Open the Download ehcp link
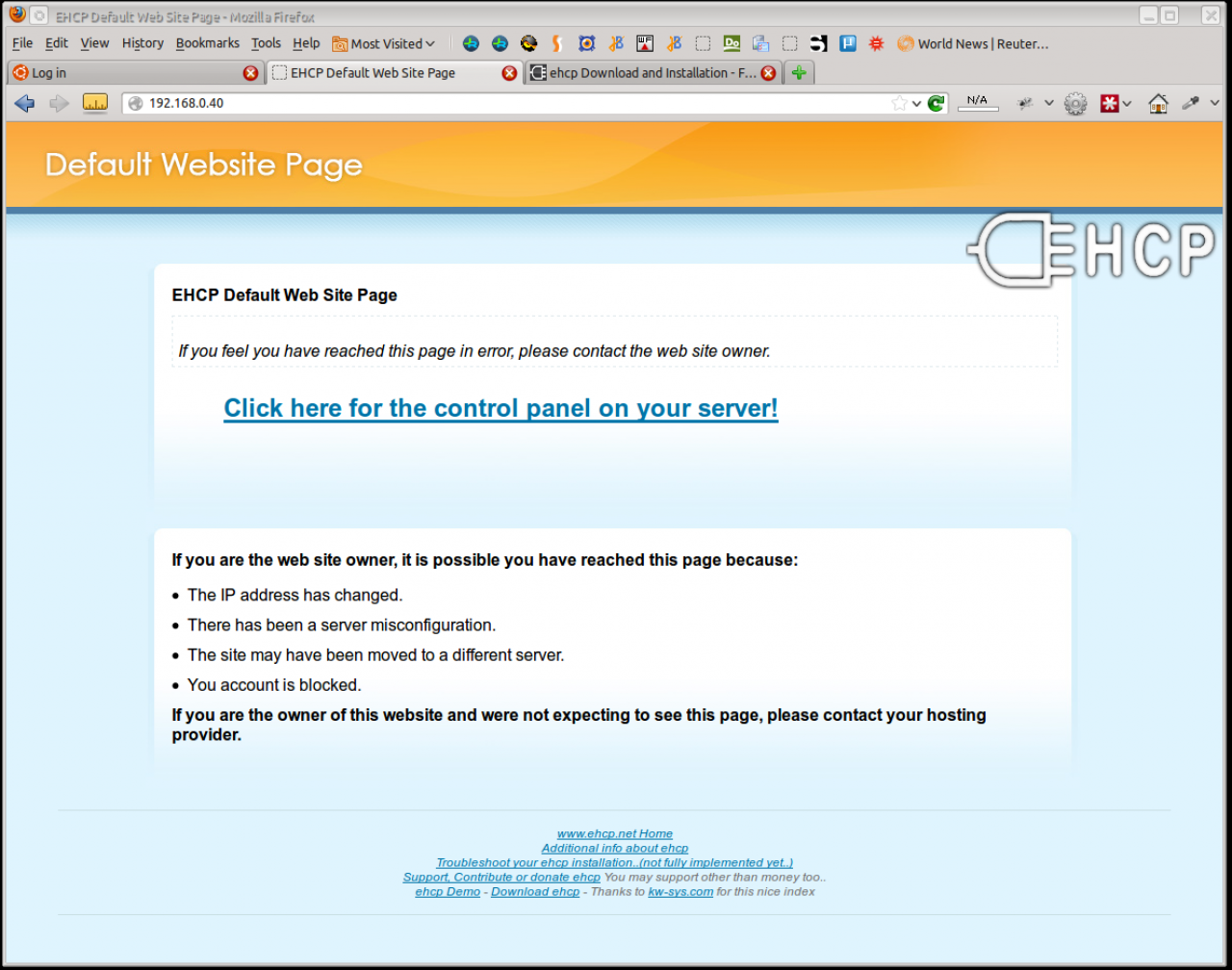Viewport: 1232px width, 970px height. click(535, 891)
